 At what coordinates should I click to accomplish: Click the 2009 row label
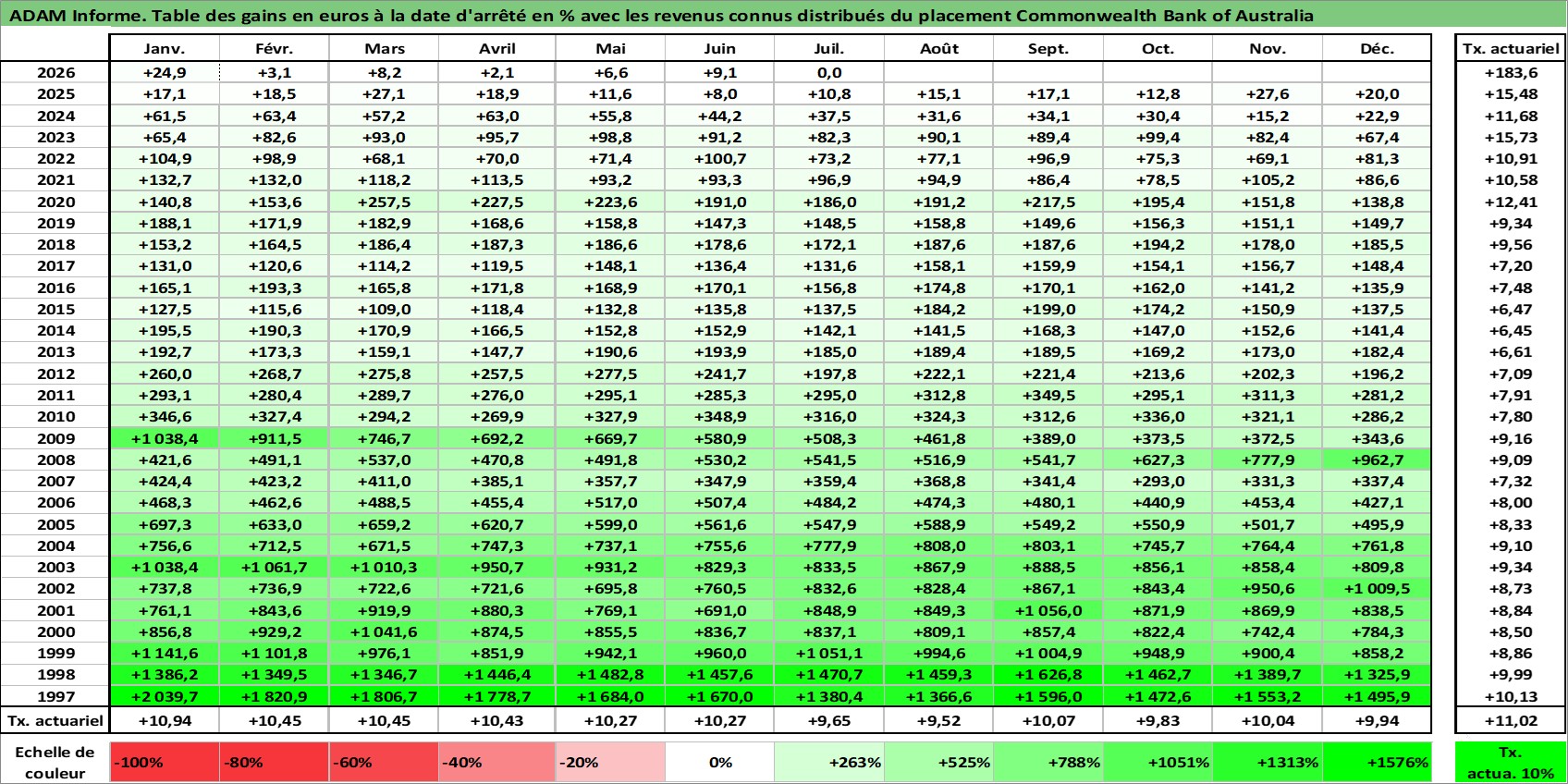point(55,438)
